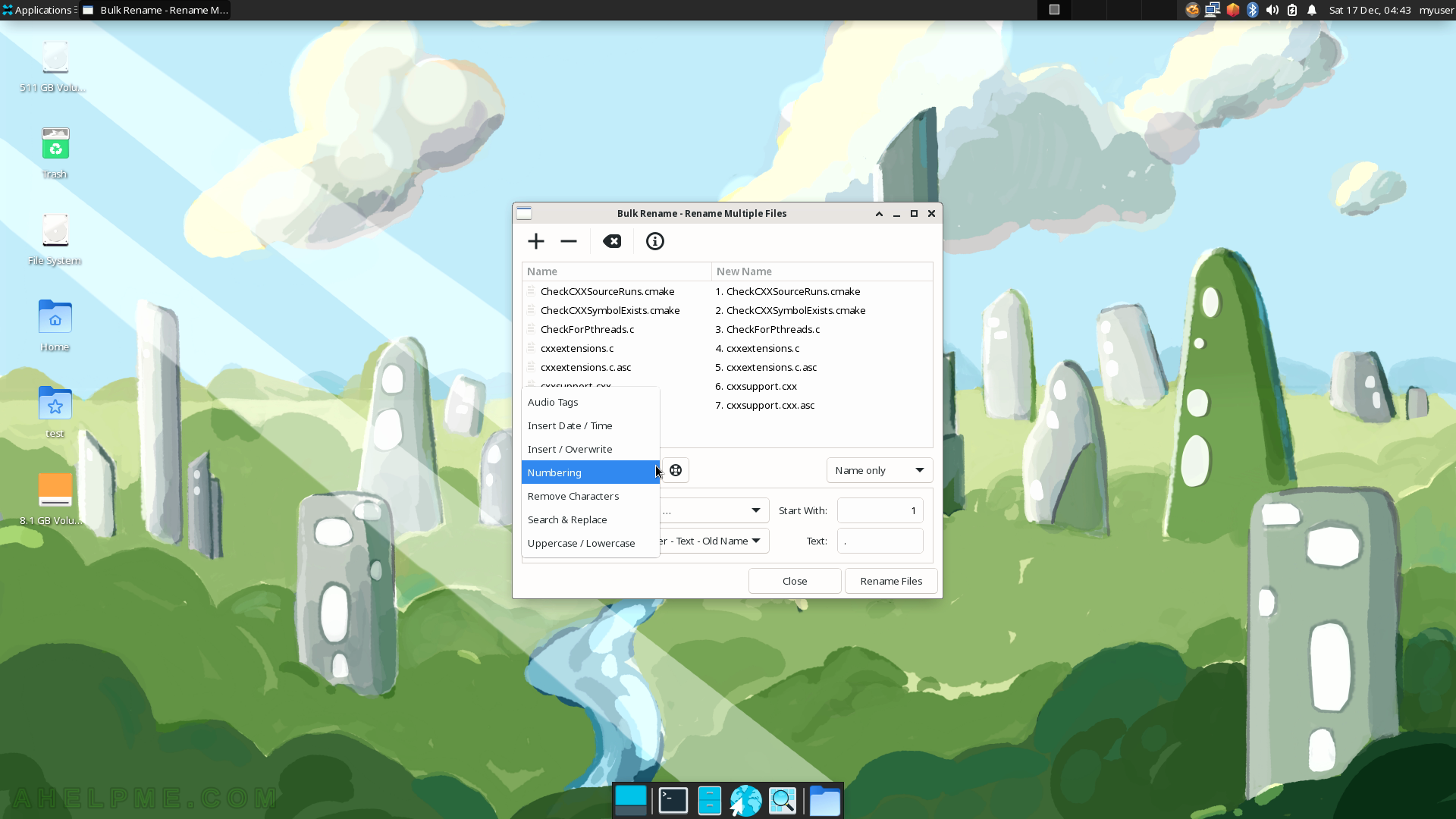The width and height of the screenshot is (1456, 819).
Task: Open the folder icon in the dock
Action: (825, 801)
